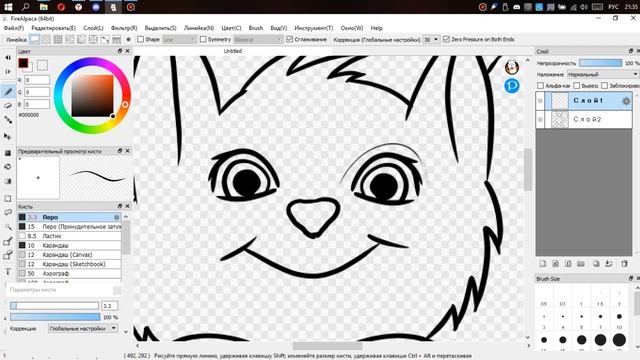Click the blue P icon near canvas

(x=512, y=86)
